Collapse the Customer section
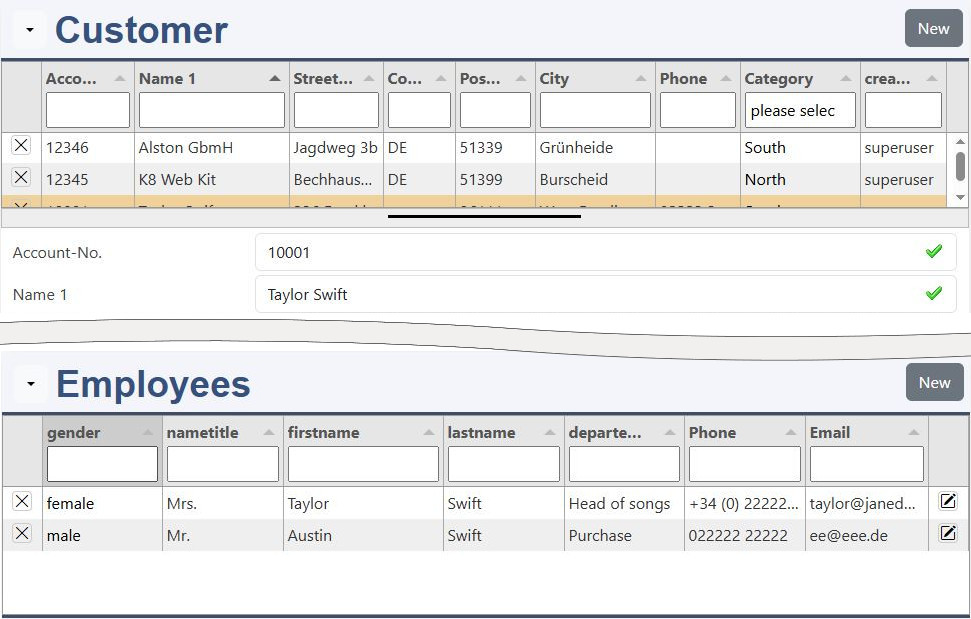Viewport: 971px width, 619px height. (30, 30)
